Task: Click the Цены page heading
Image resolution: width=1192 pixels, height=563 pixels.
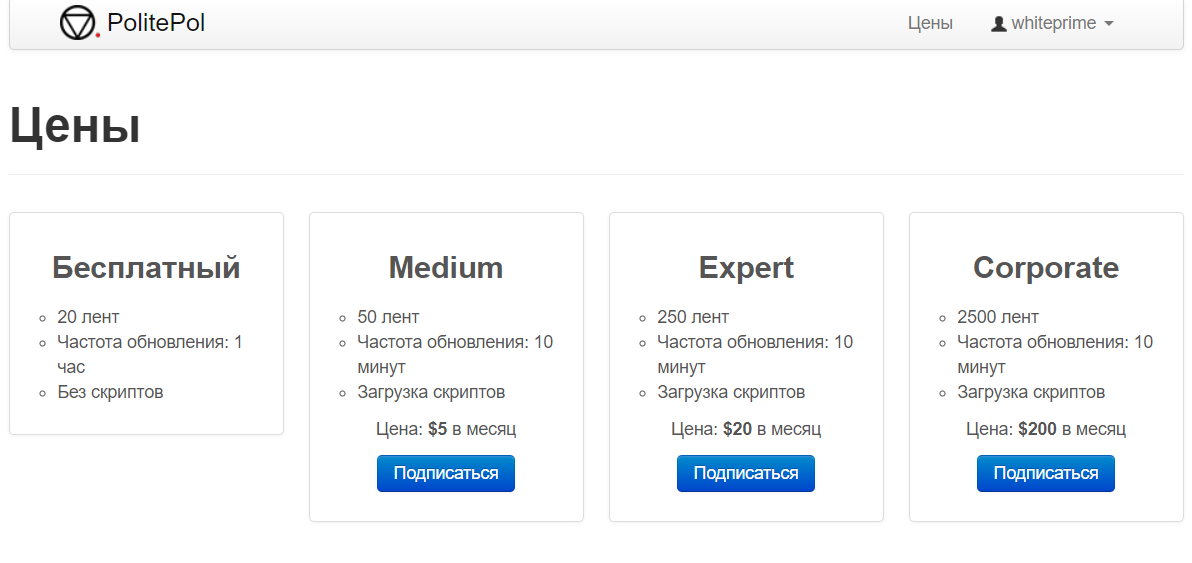Action: (75, 126)
